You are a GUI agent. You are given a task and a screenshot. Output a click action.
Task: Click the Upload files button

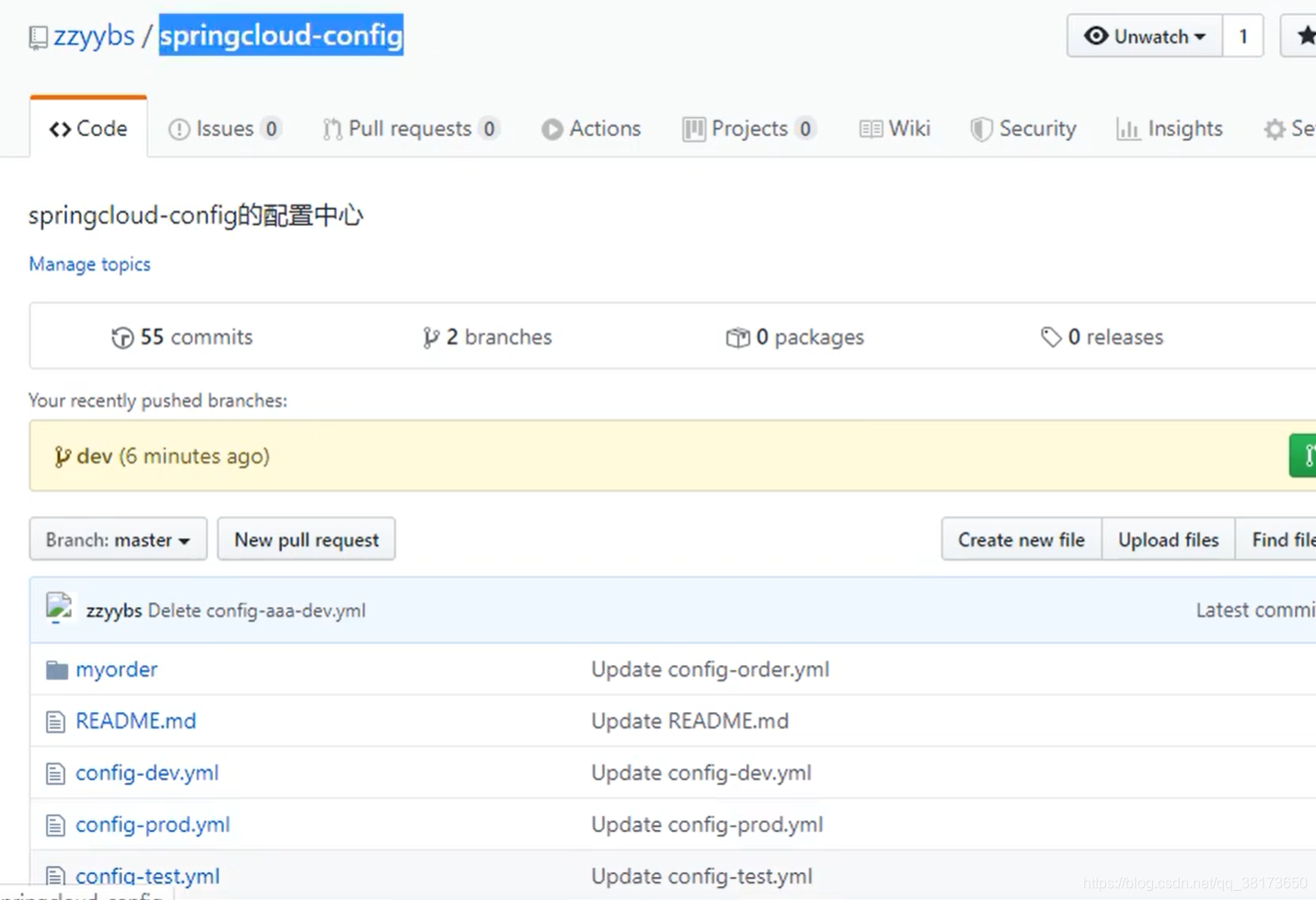(x=1169, y=539)
